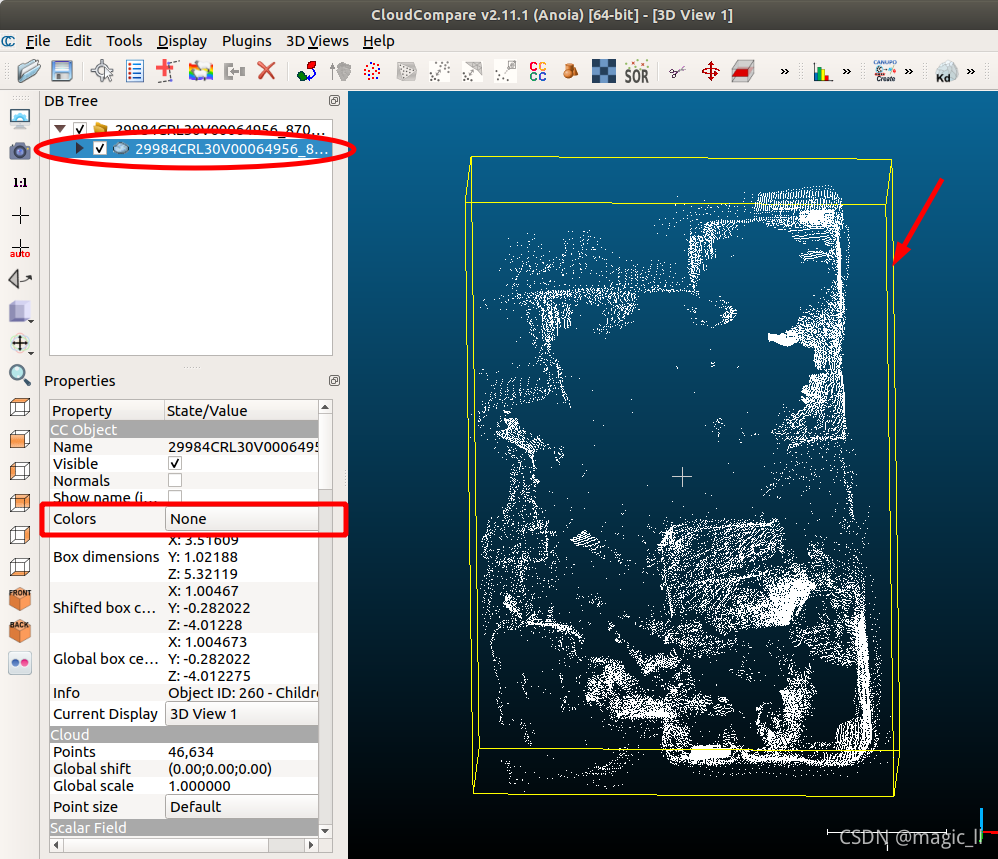
Task: Click the register red-green-blue spheres icon
Action: point(307,71)
